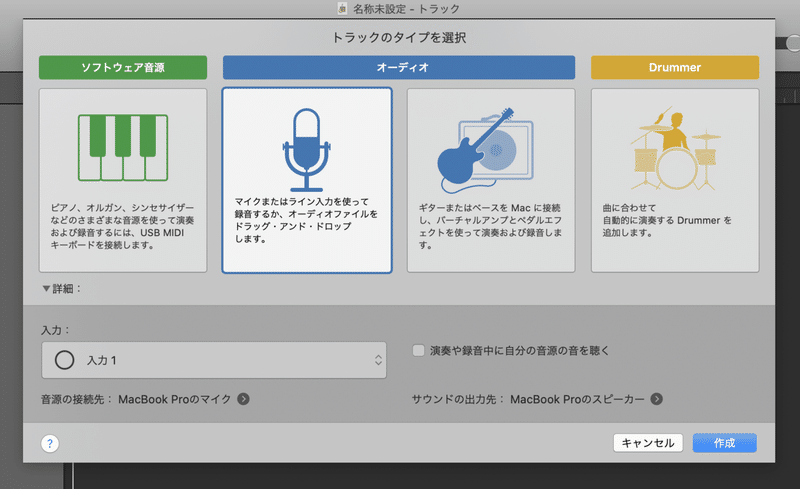Viewport: 800px width, 489px height.
Task: Click the 作成 button to create the track
Action: click(x=724, y=443)
